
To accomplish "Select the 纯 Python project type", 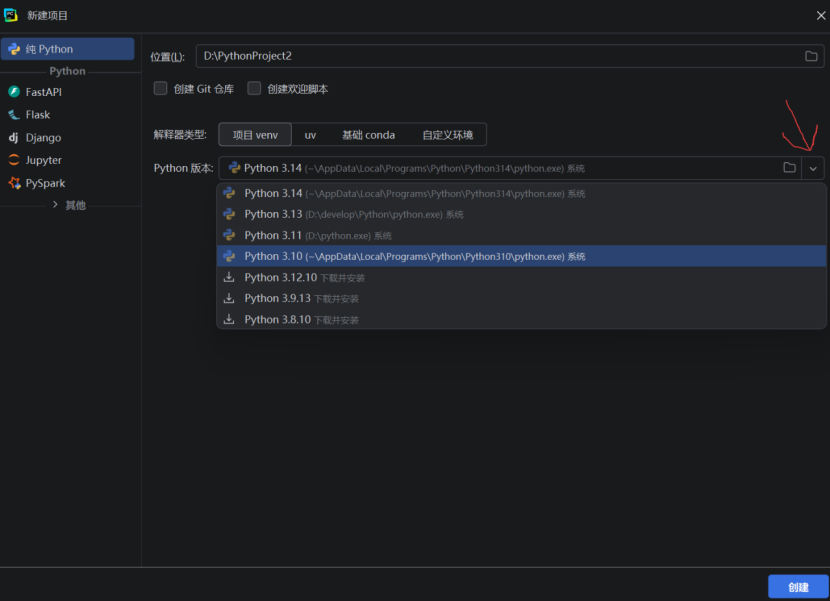I will pos(67,49).
